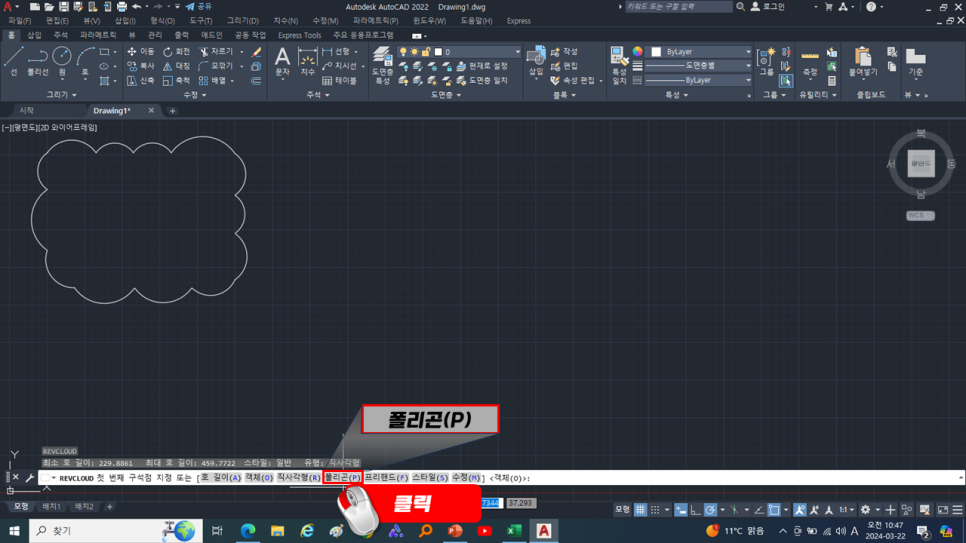Click the Fillet (모깎기) tool

[x=217, y=66]
